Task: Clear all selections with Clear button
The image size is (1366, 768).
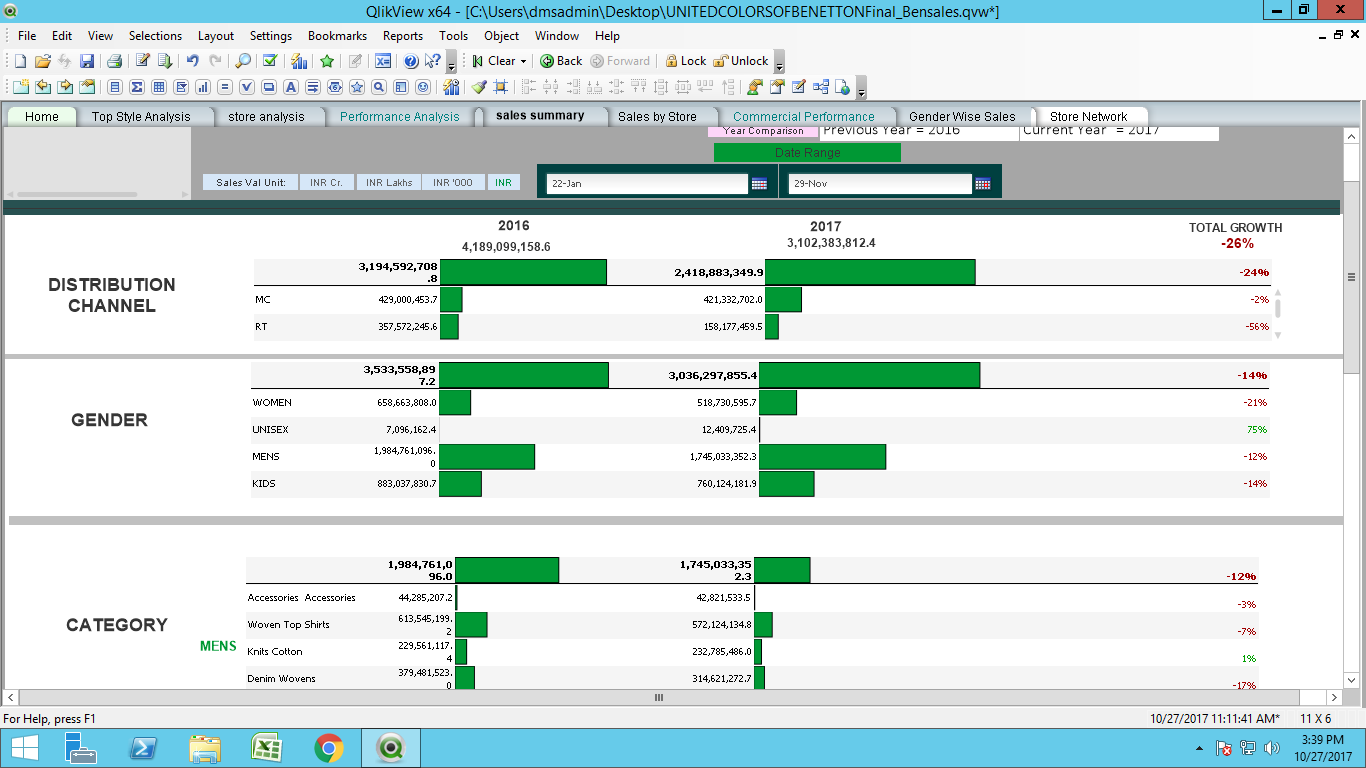Action: 494,61
